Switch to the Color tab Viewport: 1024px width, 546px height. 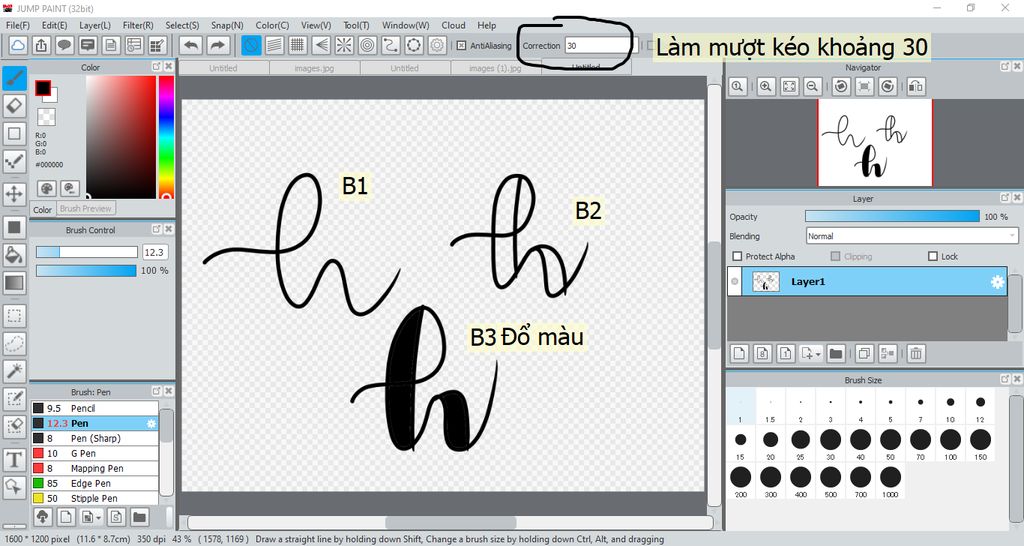click(x=42, y=210)
